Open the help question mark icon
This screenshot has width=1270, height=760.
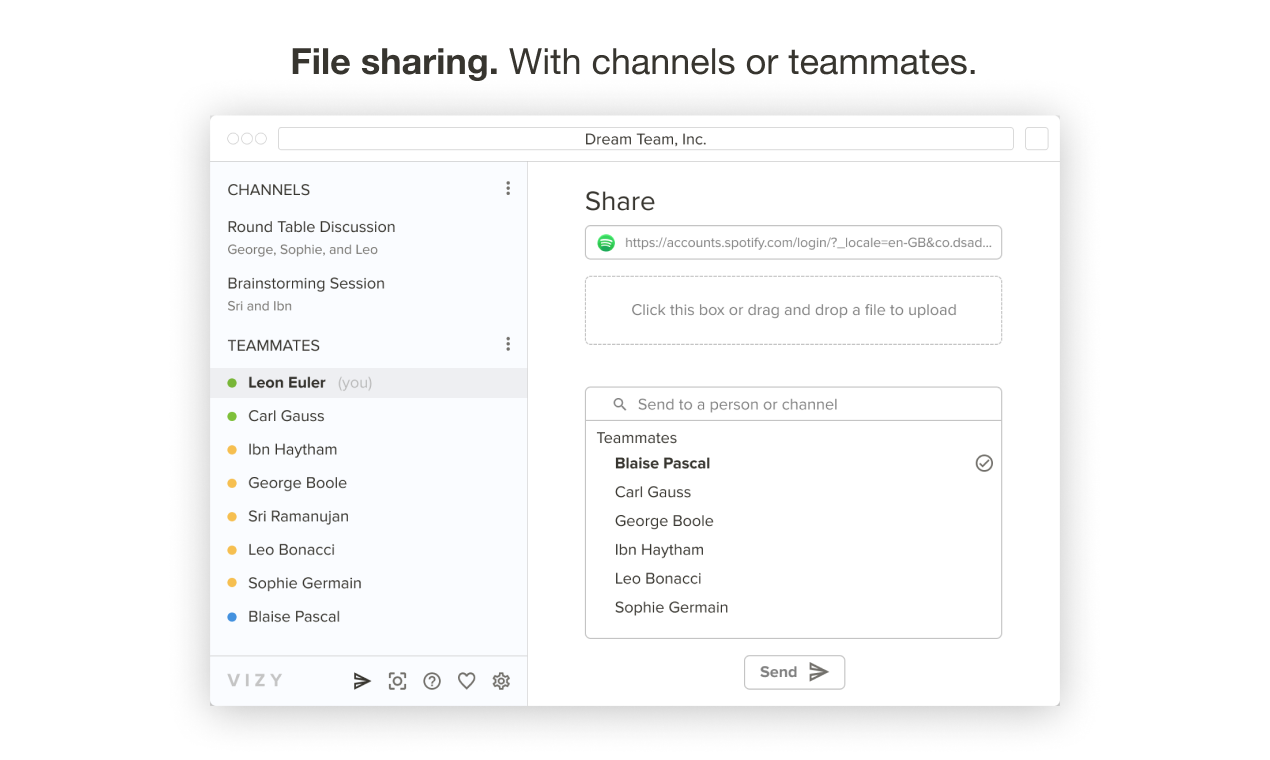point(432,681)
